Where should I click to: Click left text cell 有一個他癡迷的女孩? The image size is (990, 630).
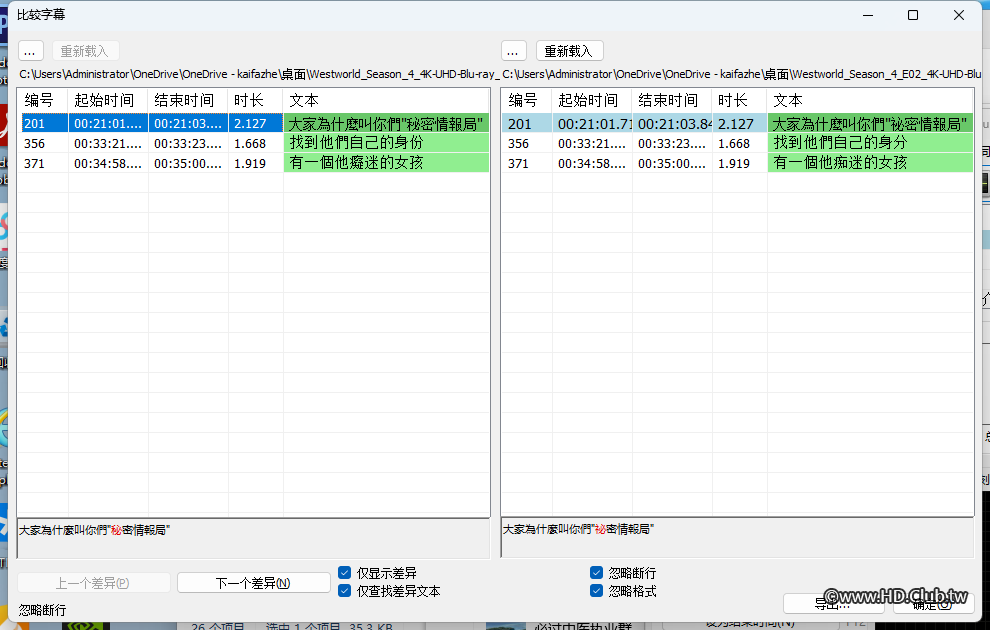tap(386, 163)
